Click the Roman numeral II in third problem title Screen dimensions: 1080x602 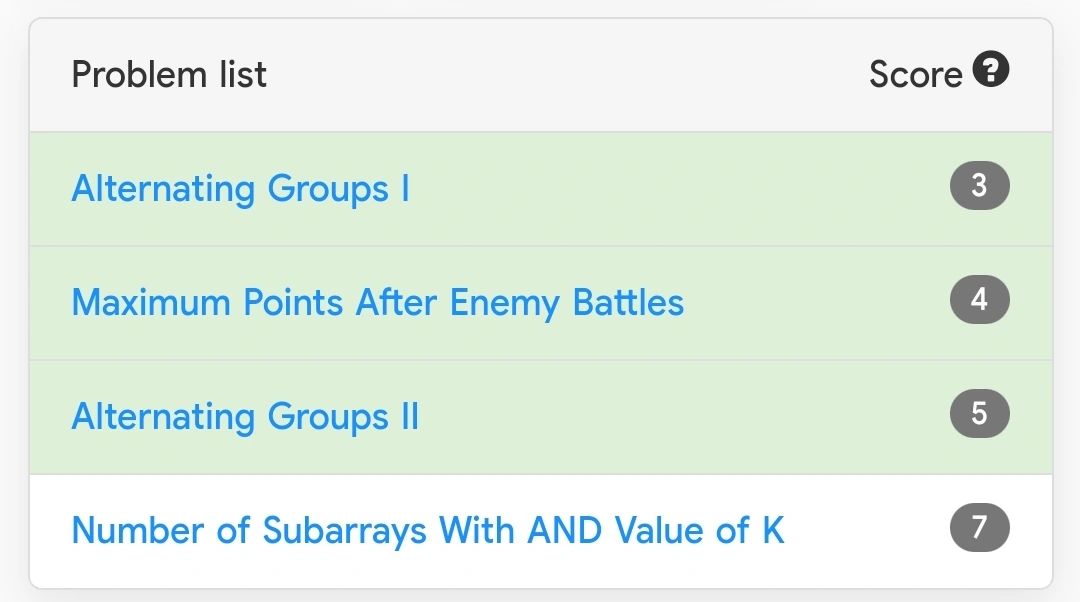411,416
